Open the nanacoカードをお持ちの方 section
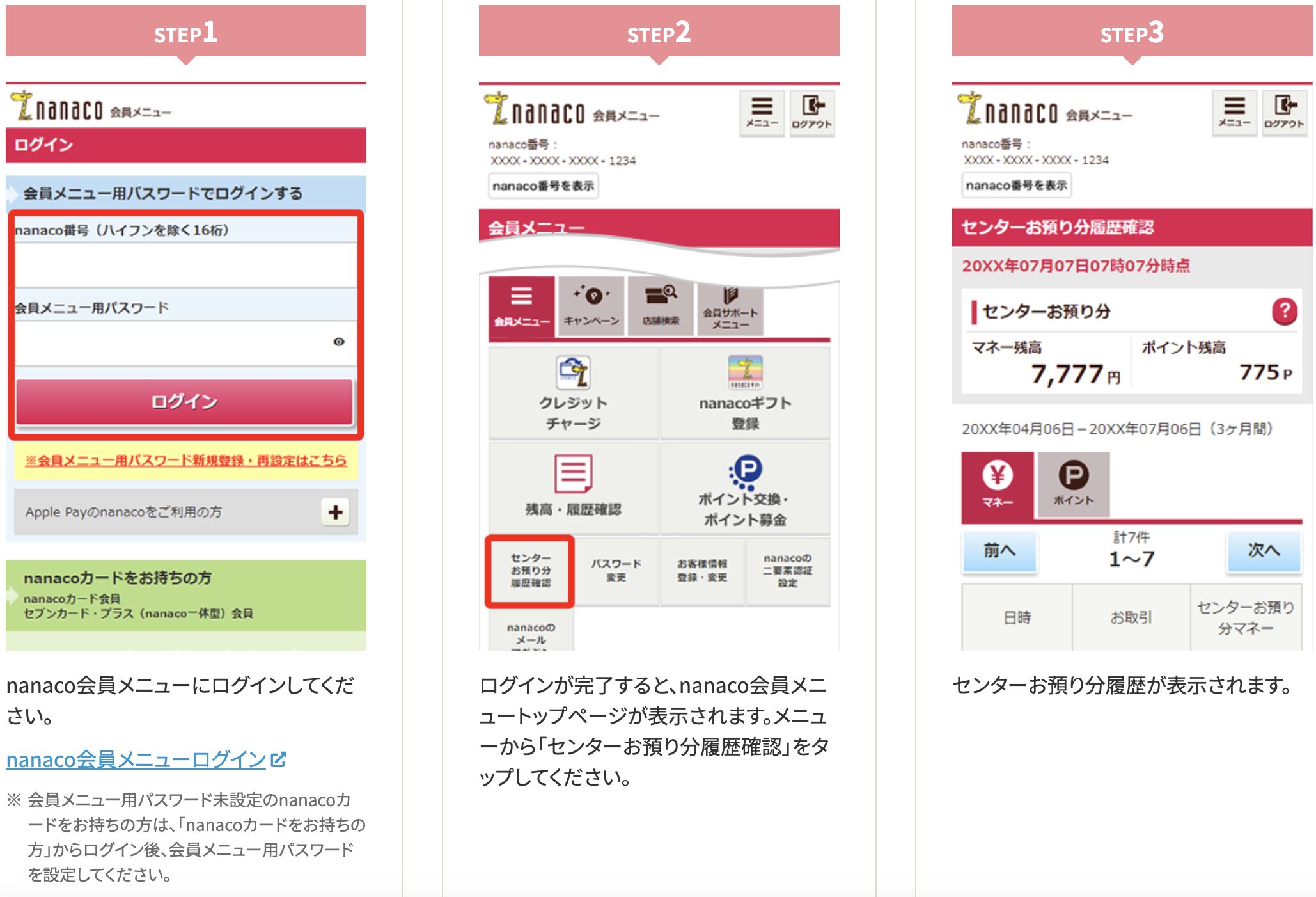The image size is (1316, 897). [x=186, y=595]
